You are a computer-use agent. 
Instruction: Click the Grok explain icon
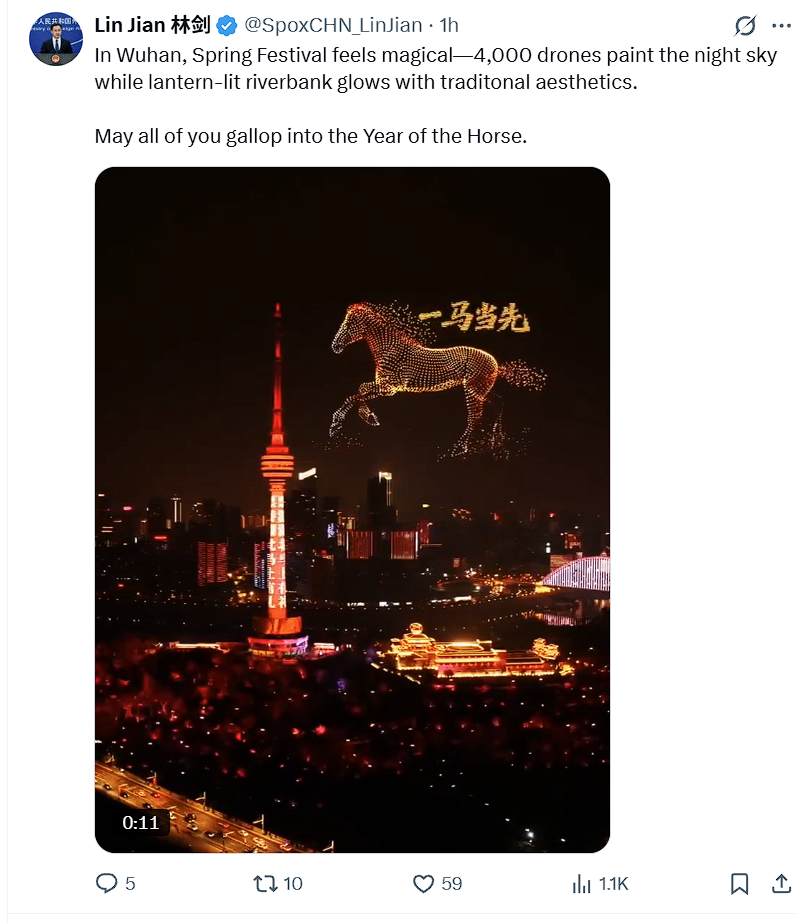(x=745, y=25)
